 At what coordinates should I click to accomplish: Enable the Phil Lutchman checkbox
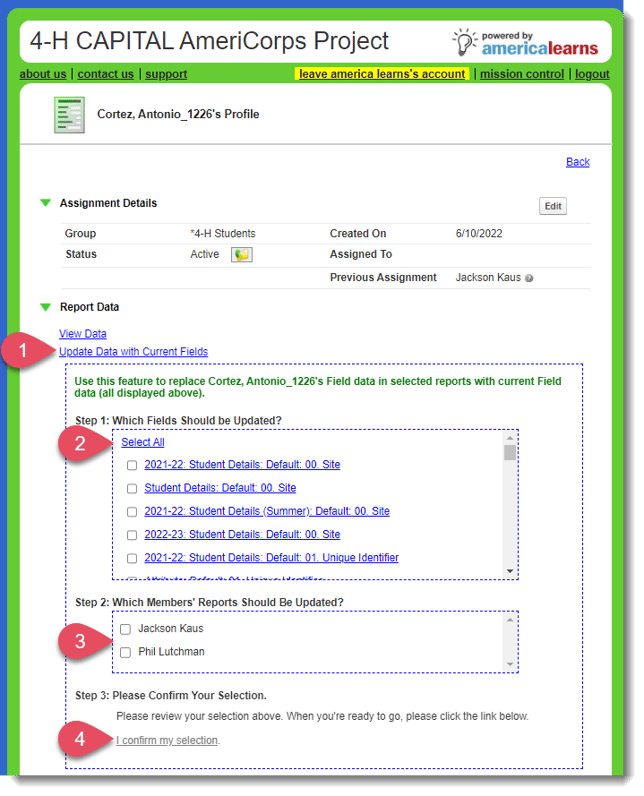(x=125, y=652)
